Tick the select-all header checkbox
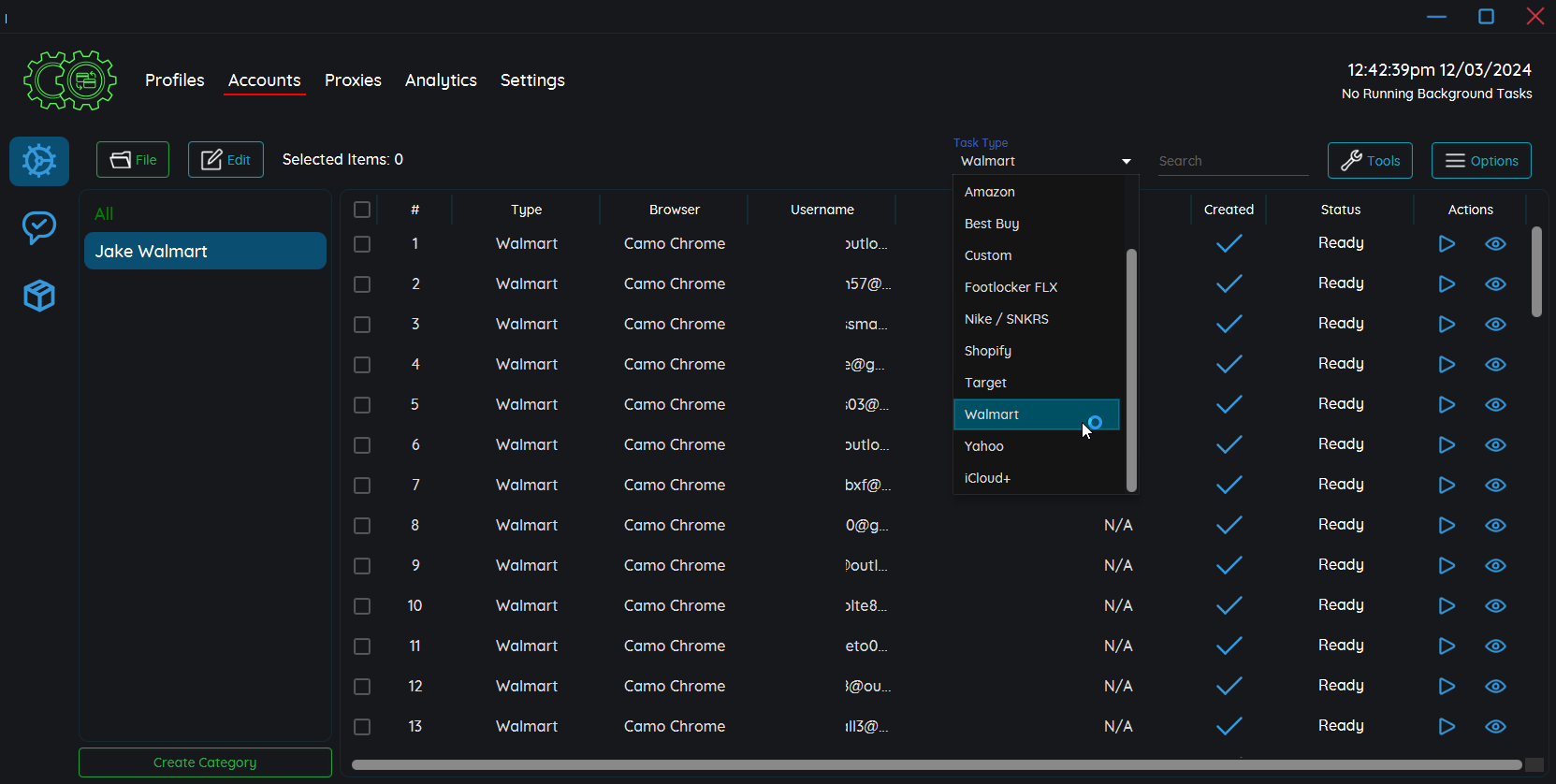Screen dimensions: 1556x784 362,210
